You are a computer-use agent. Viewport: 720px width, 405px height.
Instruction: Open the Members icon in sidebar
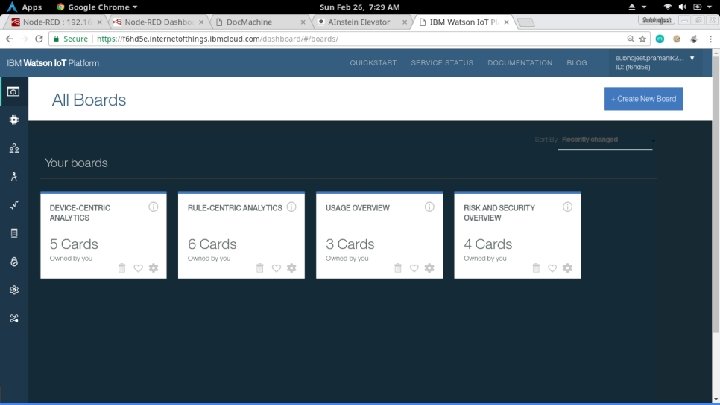14,148
